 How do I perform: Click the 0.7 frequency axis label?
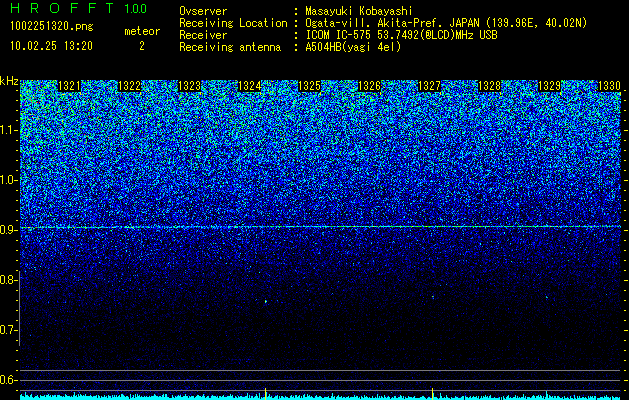click(x=8, y=330)
